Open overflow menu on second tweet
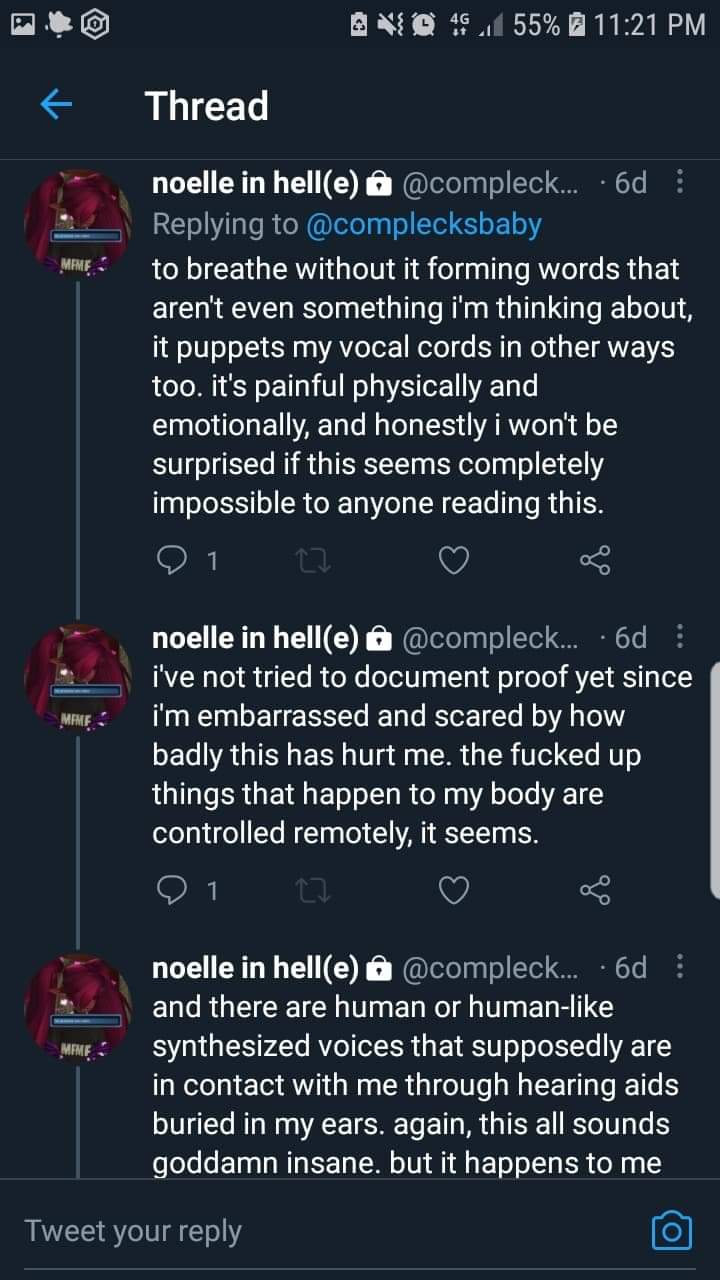The width and height of the screenshot is (720, 1280). [681, 637]
